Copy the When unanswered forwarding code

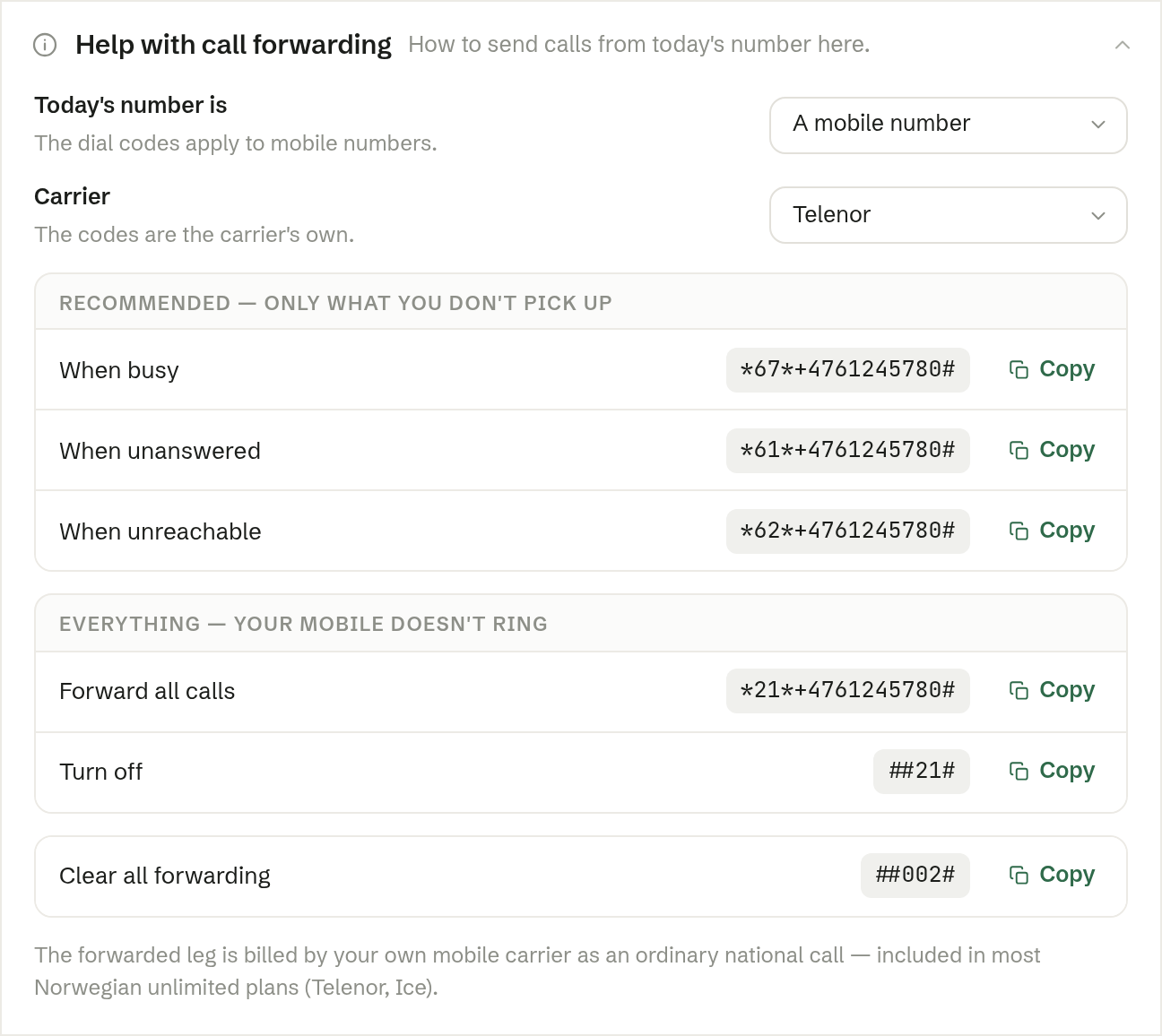tap(1052, 450)
